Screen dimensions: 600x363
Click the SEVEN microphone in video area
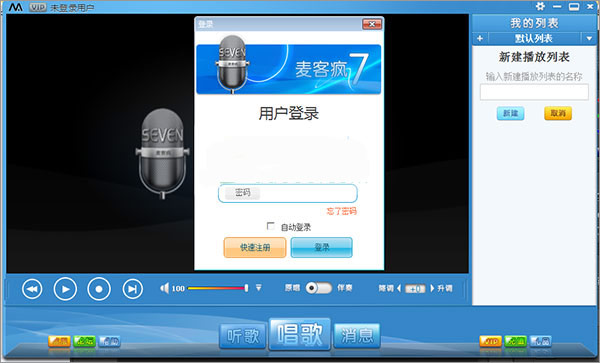[x=162, y=153]
